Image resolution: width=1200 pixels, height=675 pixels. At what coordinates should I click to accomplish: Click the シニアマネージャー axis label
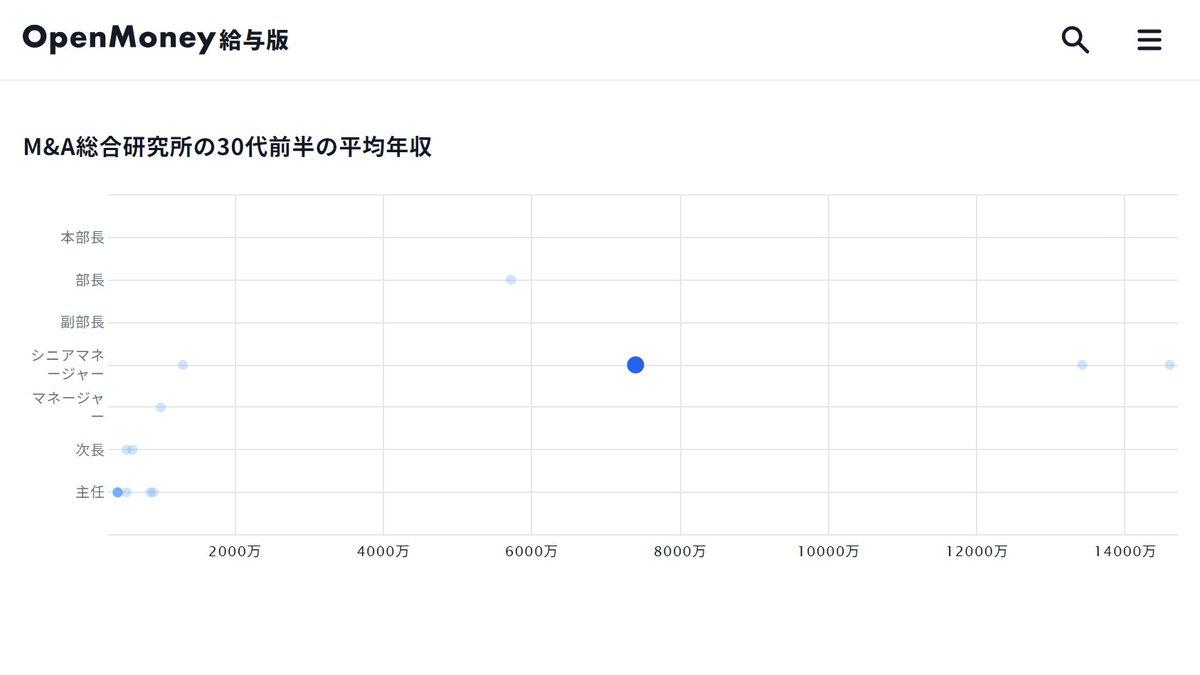point(67,365)
